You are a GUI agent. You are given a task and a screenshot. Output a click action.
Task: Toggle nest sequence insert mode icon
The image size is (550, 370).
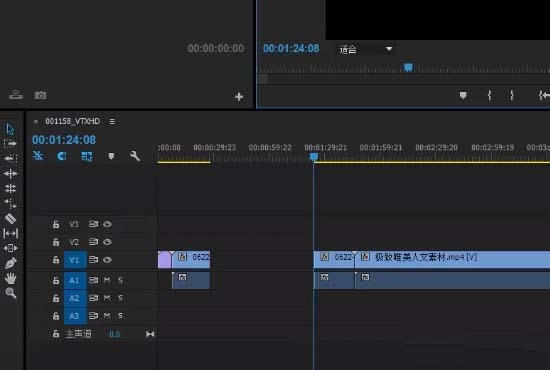[x=38, y=155]
